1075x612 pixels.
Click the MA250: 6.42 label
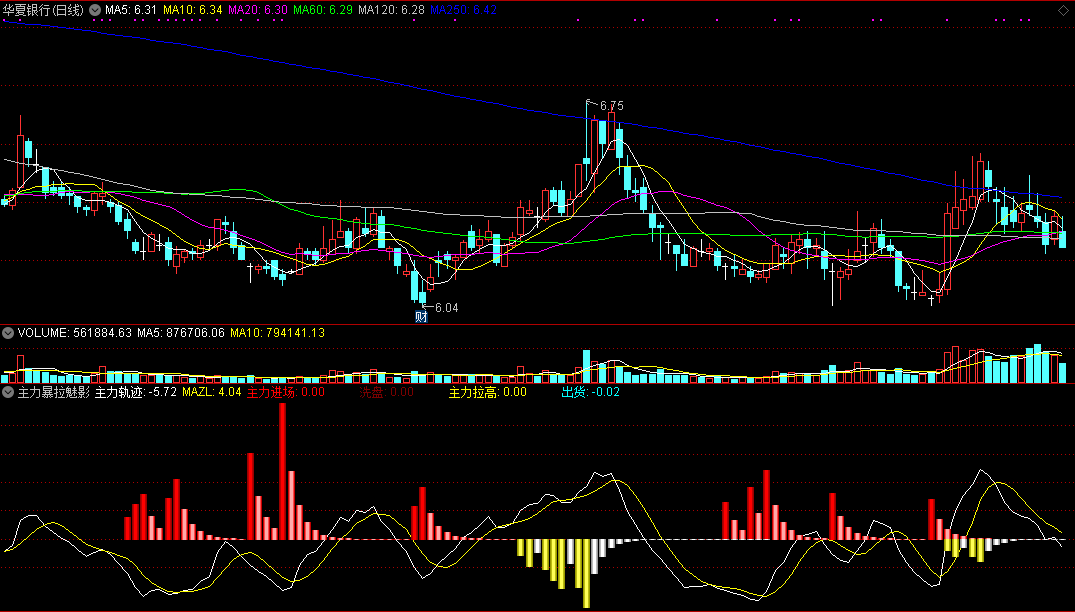click(463, 10)
